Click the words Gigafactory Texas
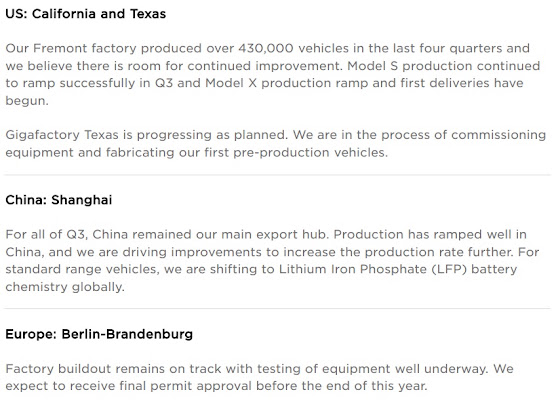Image resolution: width=558 pixels, height=409 pixels. [62, 135]
